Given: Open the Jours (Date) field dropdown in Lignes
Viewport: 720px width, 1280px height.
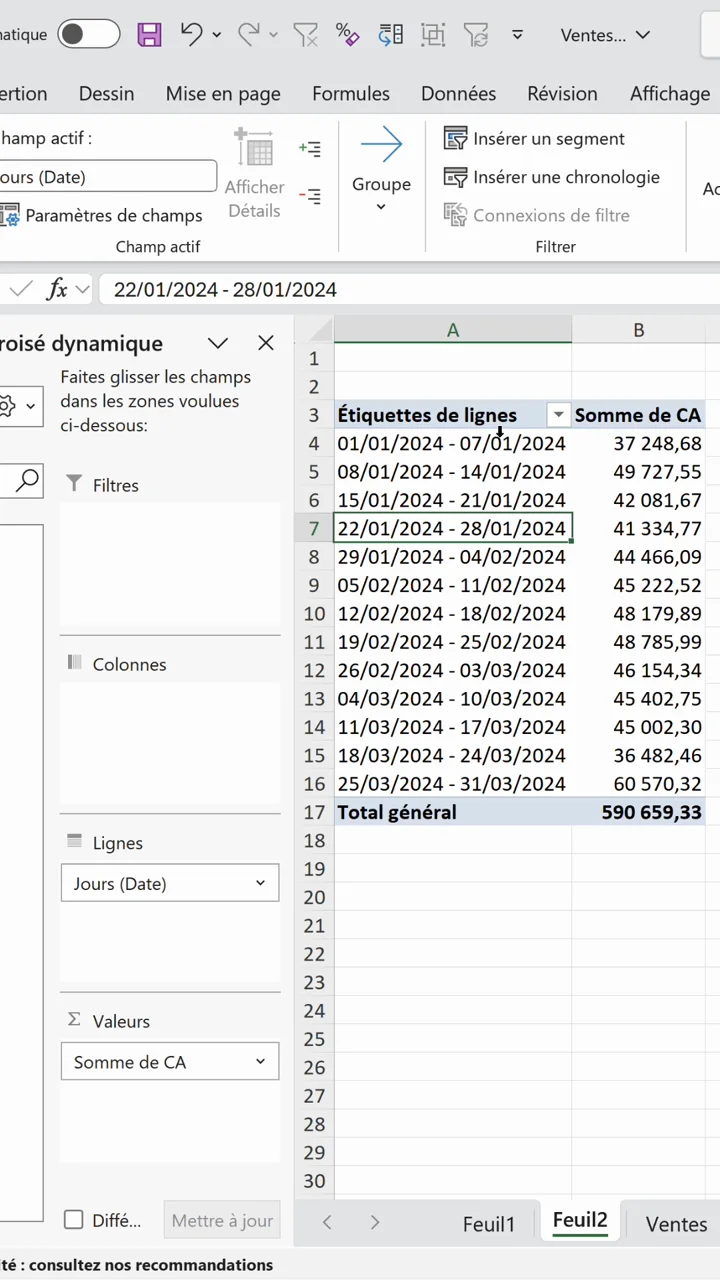Looking at the screenshot, I should (260, 883).
